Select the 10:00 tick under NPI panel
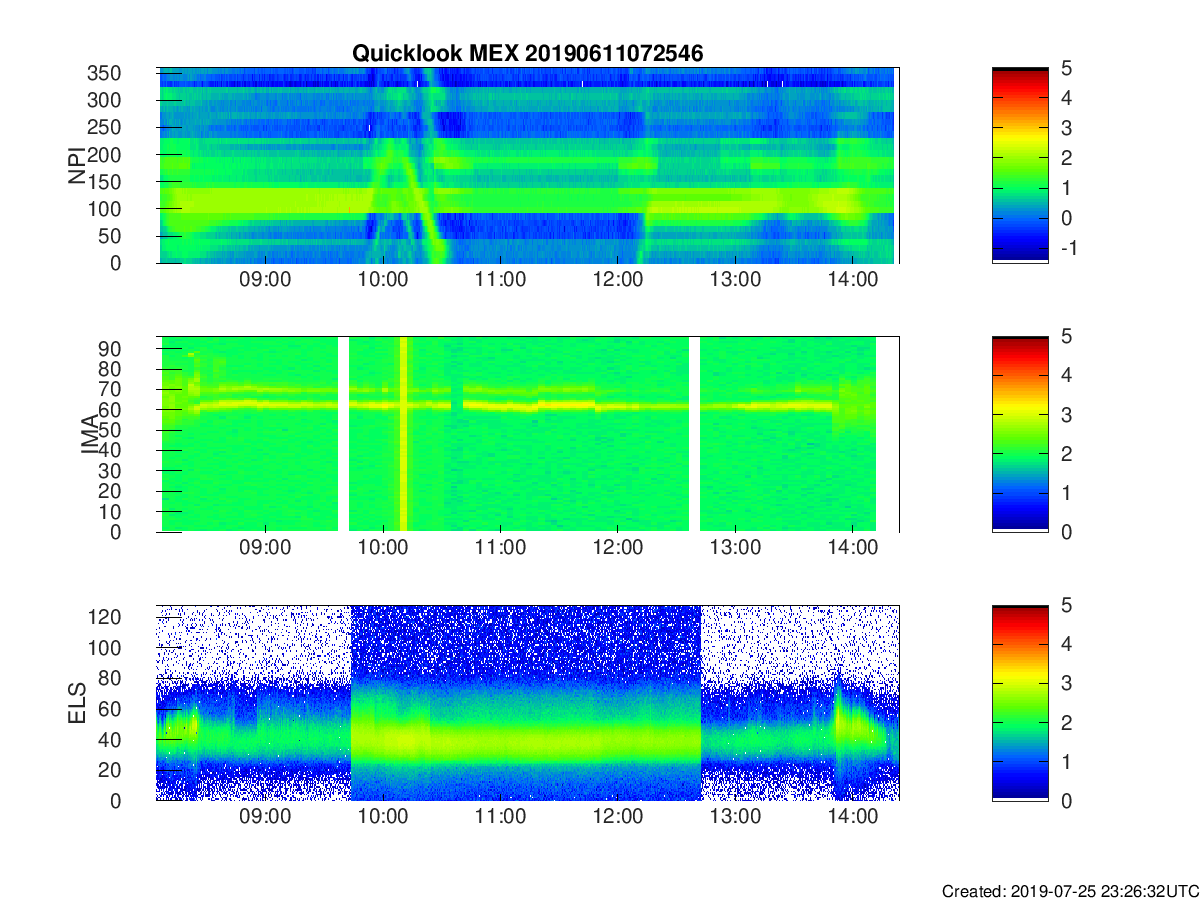 point(382,281)
